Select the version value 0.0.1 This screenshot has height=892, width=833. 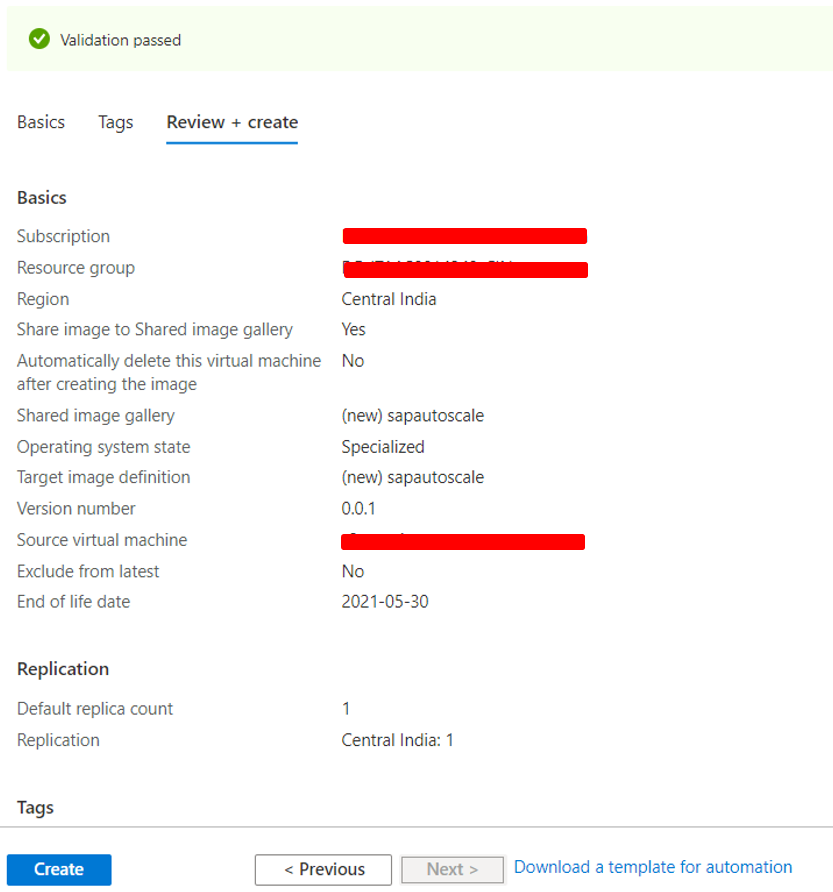coord(358,509)
